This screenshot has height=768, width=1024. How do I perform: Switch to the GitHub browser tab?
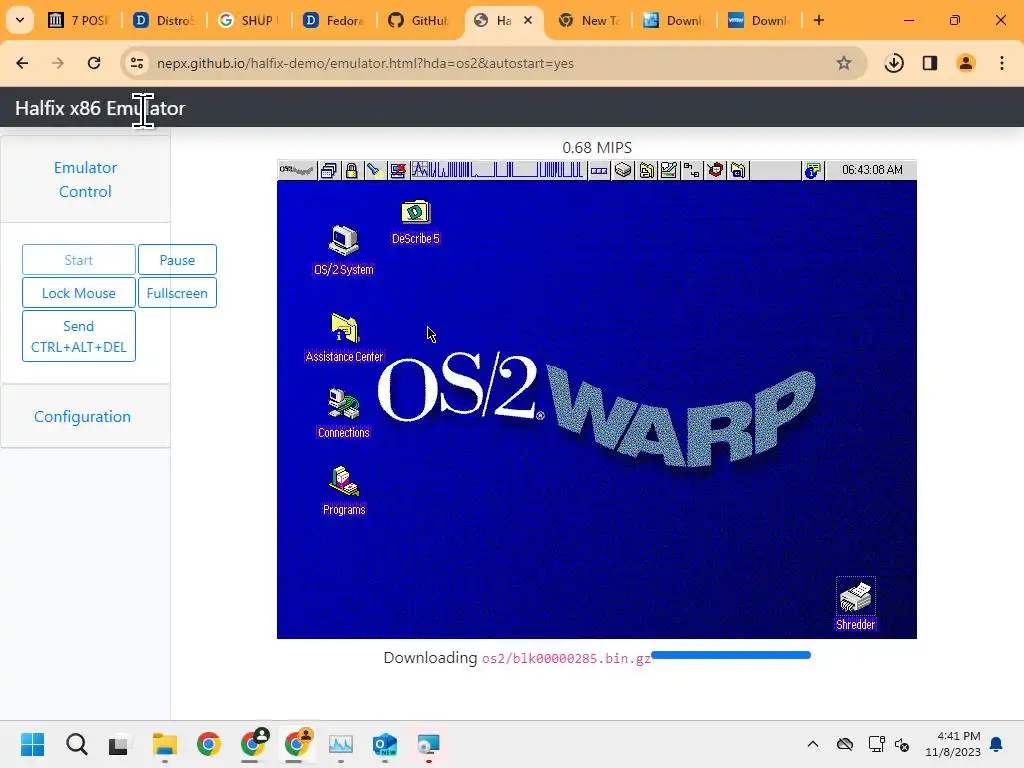419,20
